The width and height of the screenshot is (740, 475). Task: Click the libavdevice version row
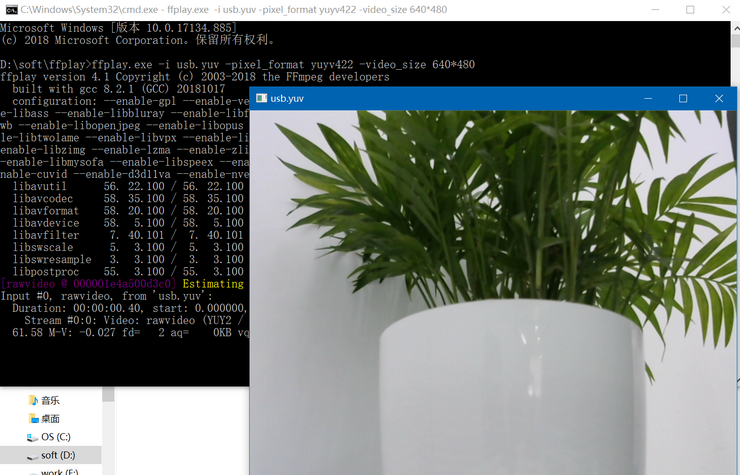[128, 223]
